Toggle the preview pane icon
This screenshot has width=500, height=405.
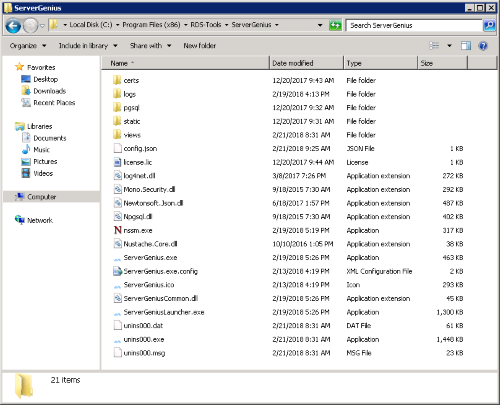(466, 46)
